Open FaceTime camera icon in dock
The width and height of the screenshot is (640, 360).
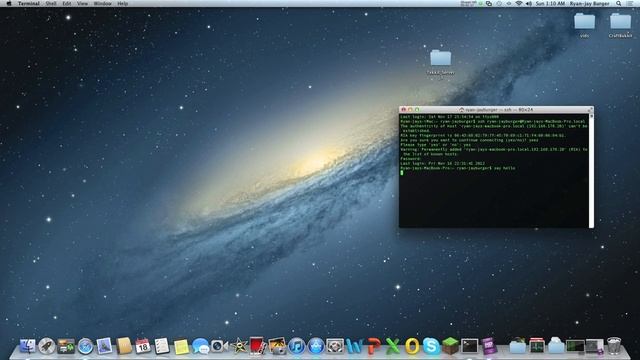[x=219, y=346]
